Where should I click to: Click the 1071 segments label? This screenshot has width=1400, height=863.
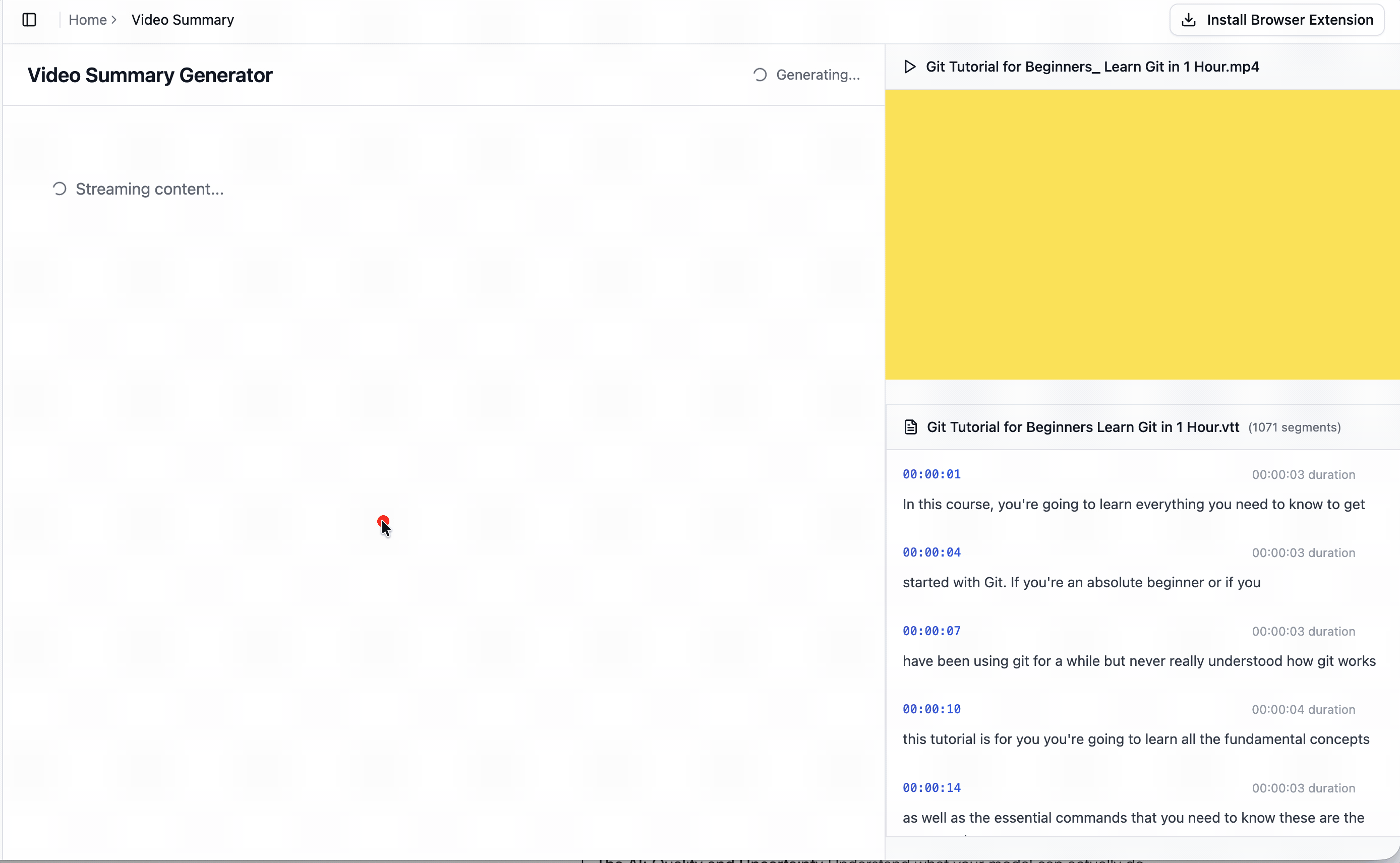[1295, 427]
